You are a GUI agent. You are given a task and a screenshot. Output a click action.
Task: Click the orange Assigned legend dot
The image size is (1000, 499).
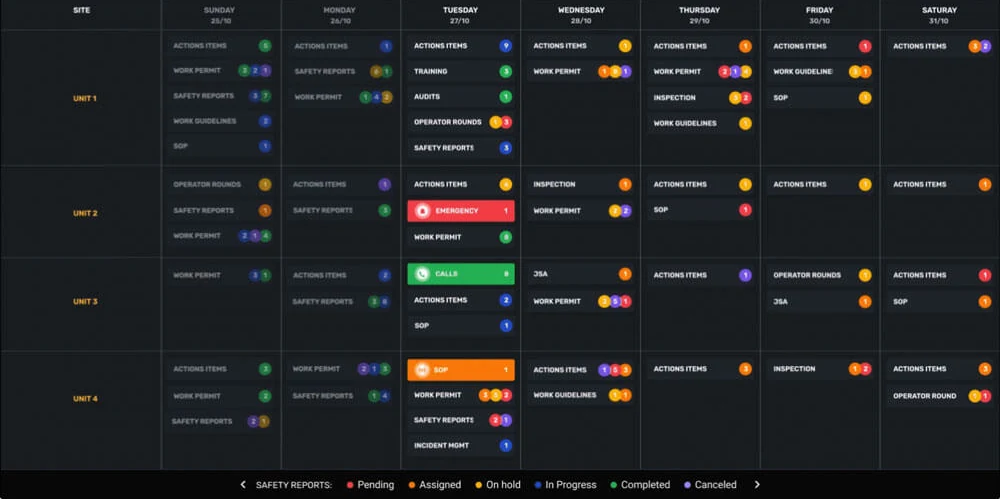coord(412,485)
